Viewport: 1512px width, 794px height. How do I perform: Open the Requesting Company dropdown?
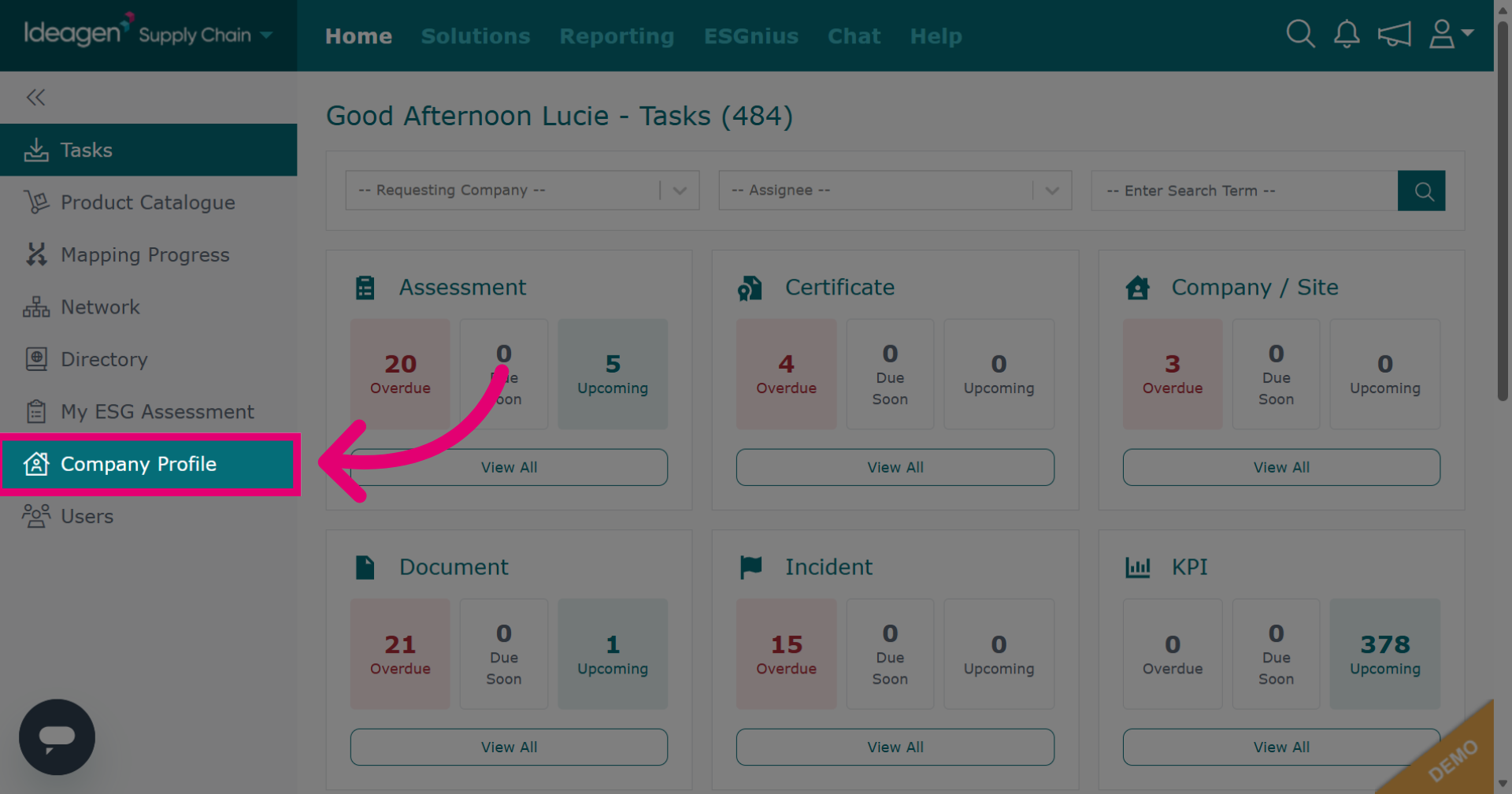pyautogui.click(x=522, y=191)
